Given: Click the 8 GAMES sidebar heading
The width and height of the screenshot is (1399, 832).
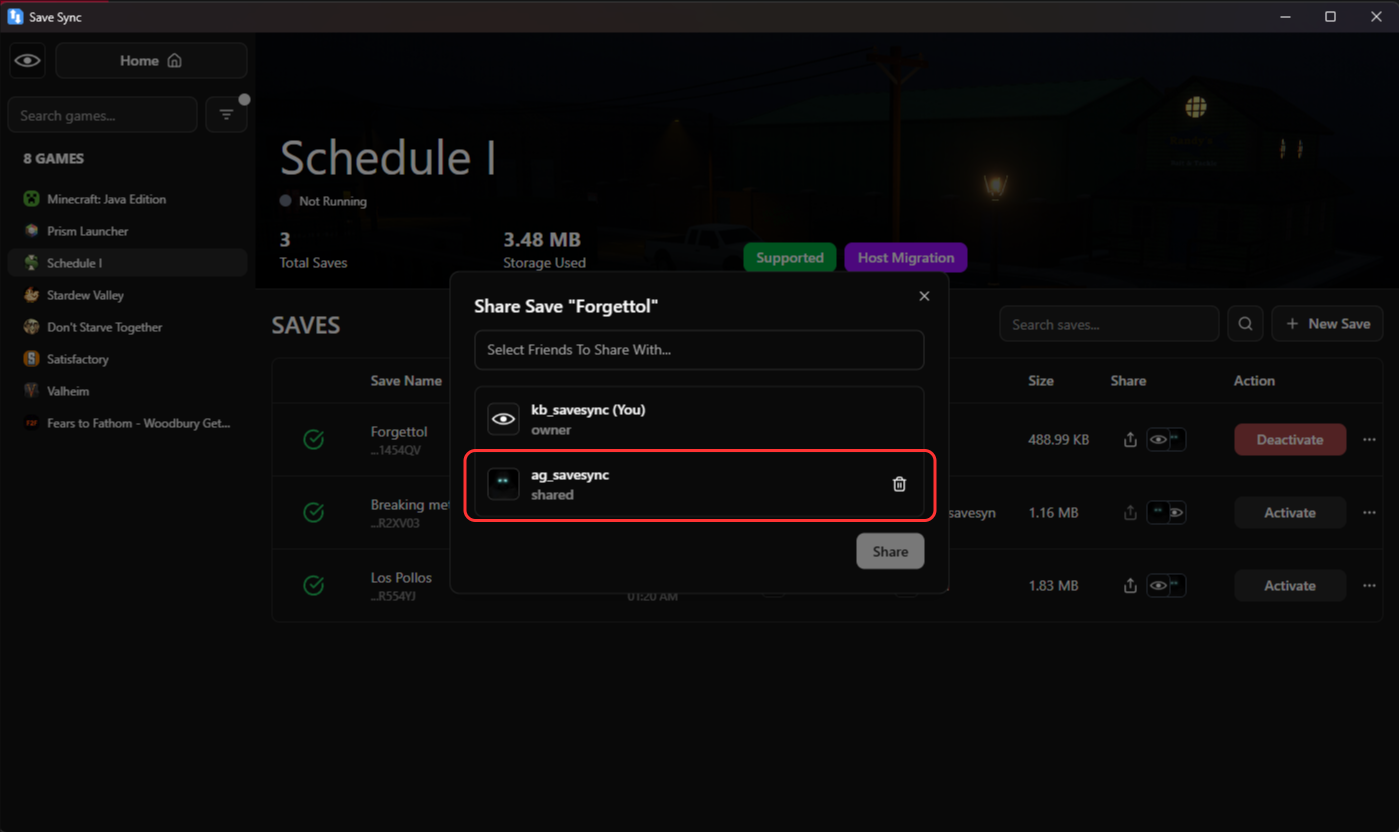Looking at the screenshot, I should (x=54, y=158).
